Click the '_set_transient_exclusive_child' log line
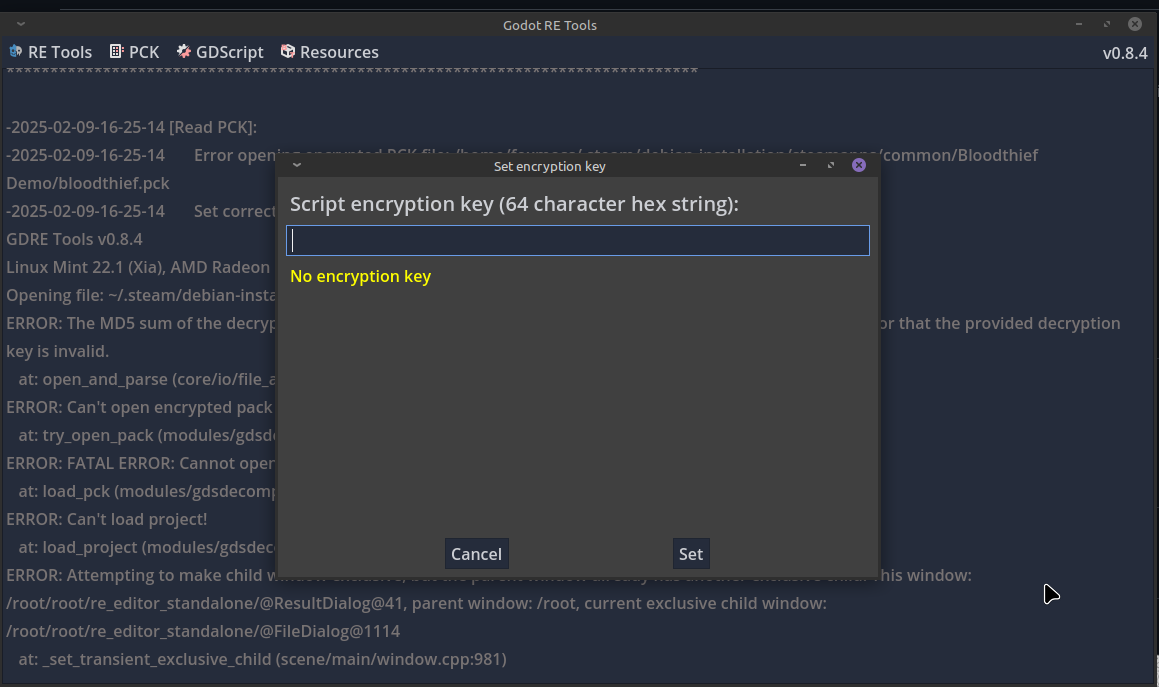Screen dimensions: 1159x687 coord(262,659)
